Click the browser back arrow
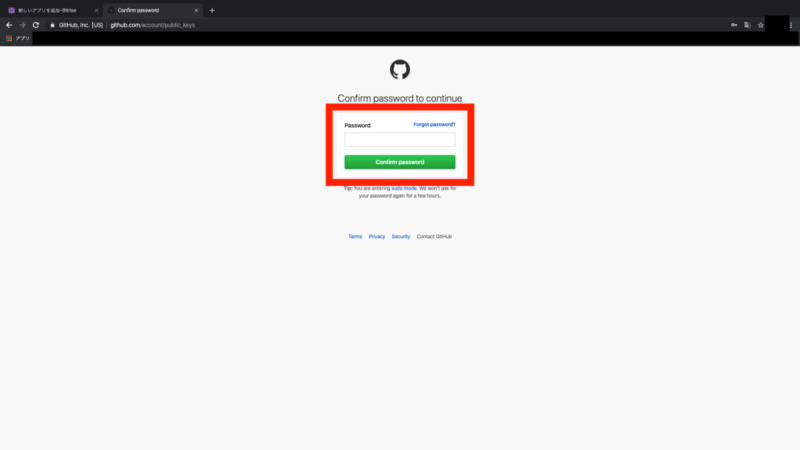 (x=9, y=25)
